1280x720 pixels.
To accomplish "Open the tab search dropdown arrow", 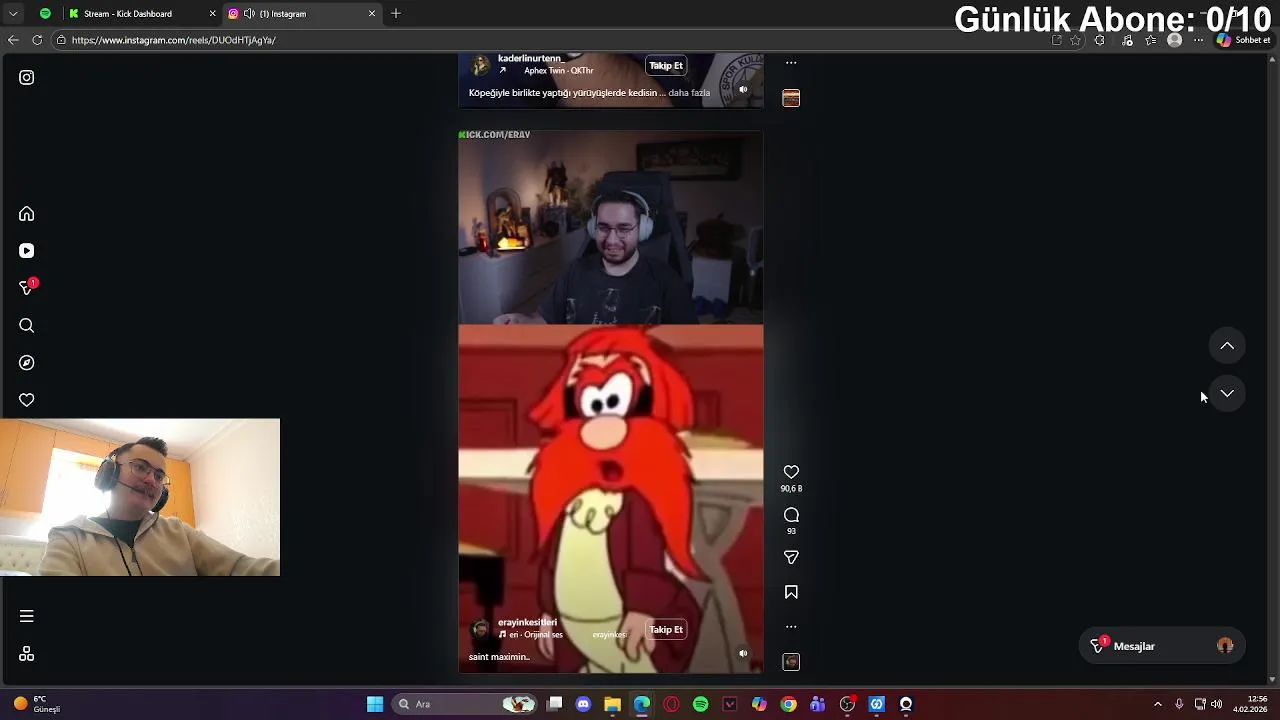I will (x=13, y=14).
